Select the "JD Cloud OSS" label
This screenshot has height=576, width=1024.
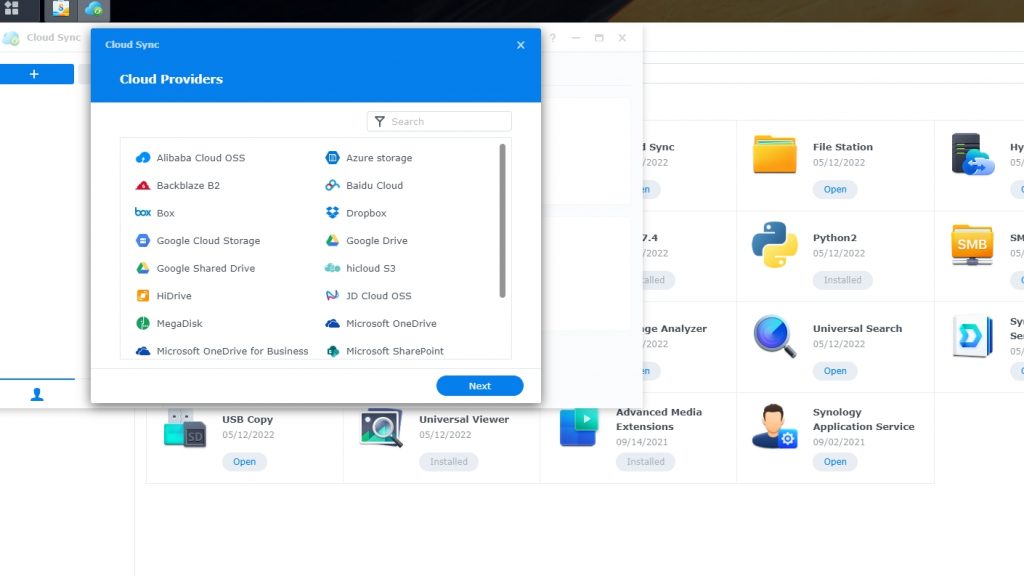pyautogui.click(x=379, y=295)
